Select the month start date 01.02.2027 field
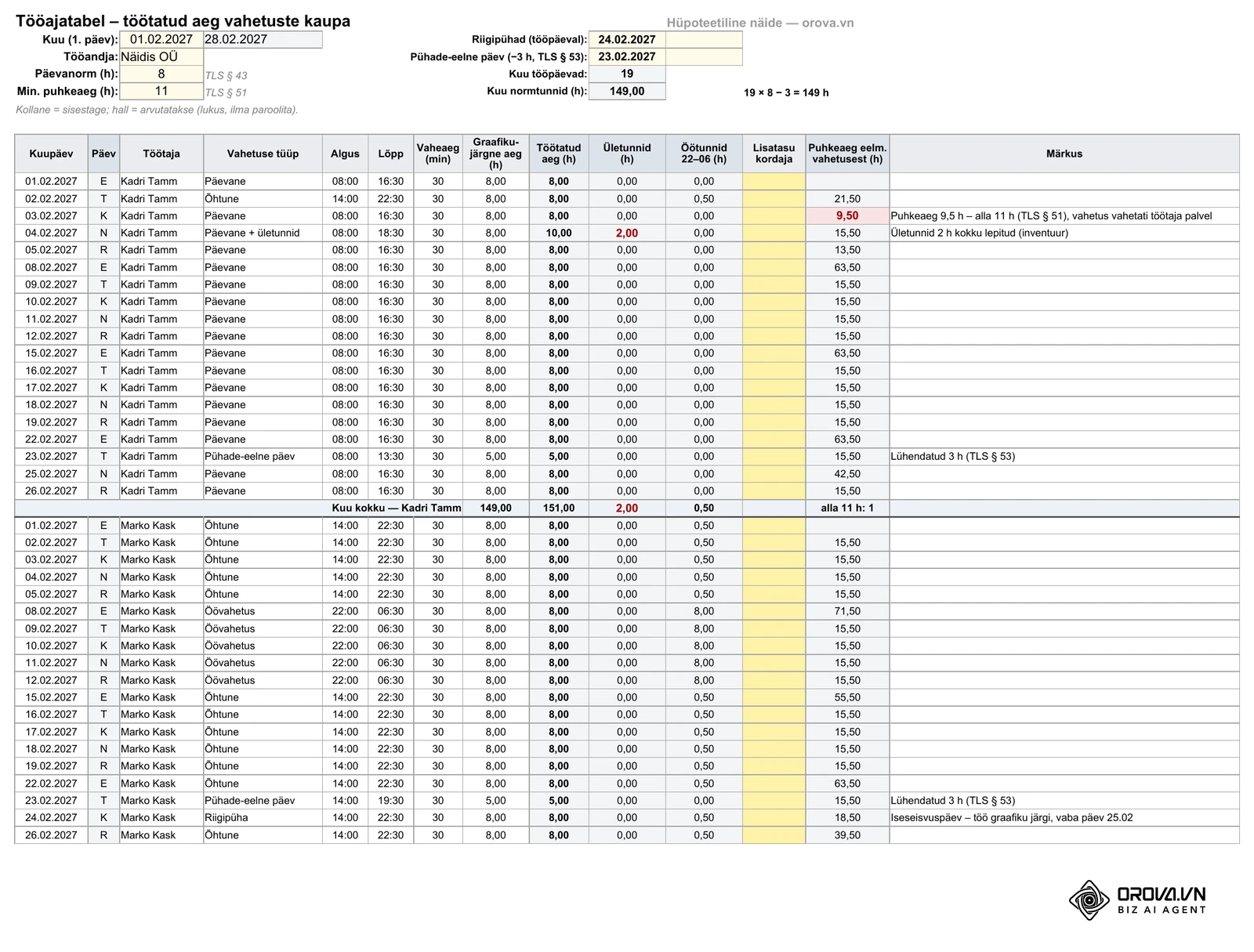 click(161, 39)
